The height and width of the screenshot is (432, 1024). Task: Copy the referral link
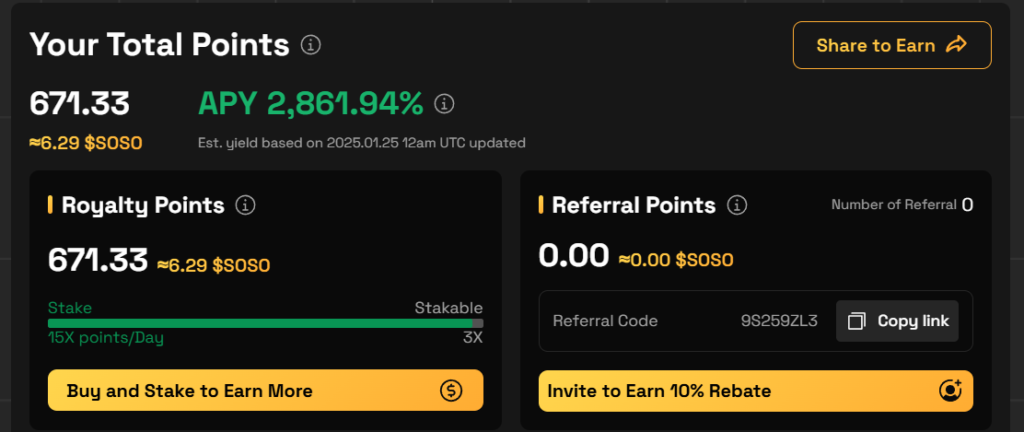tap(897, 321)
